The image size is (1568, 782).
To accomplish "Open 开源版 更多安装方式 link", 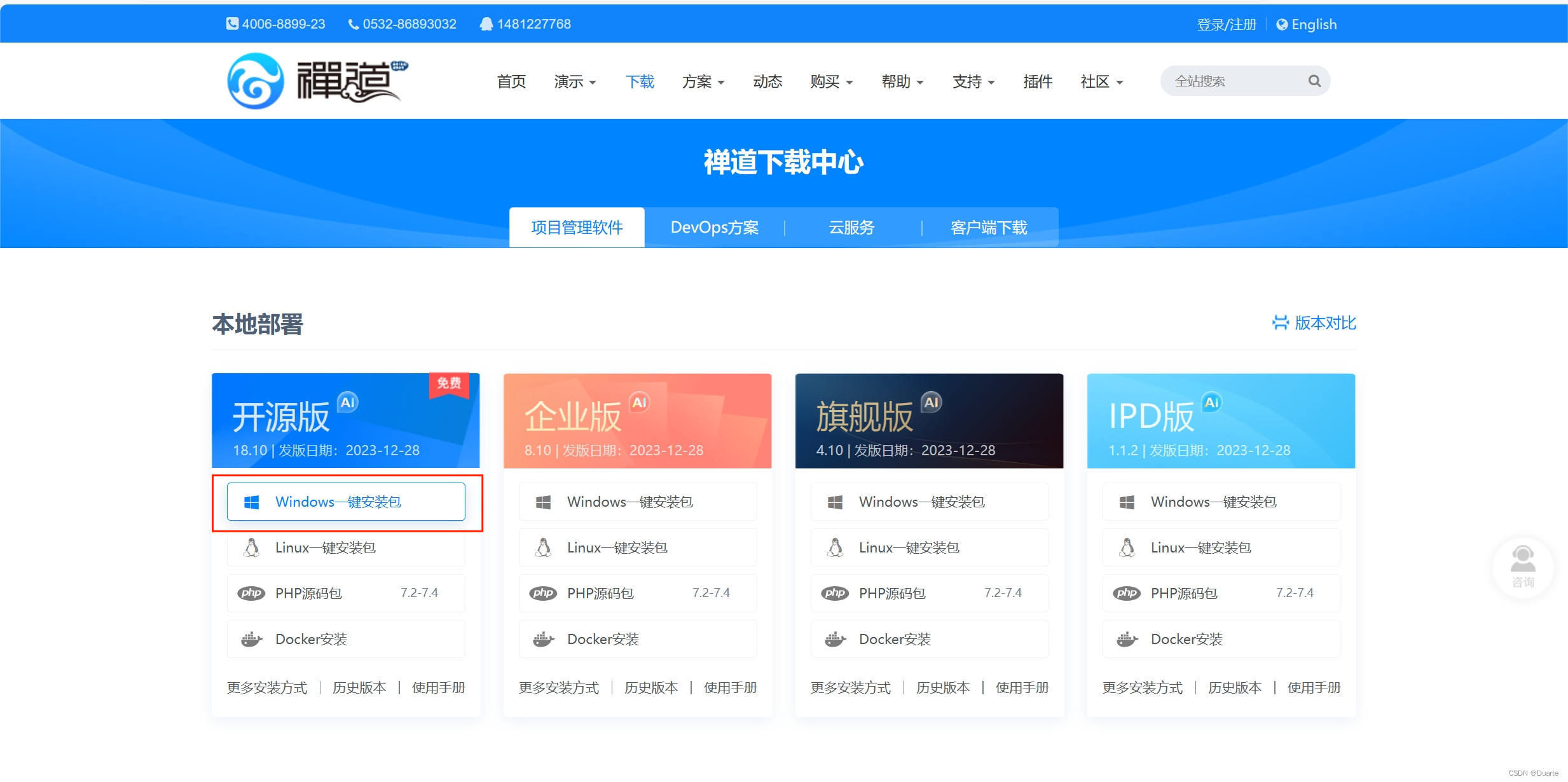I will 267,687.
